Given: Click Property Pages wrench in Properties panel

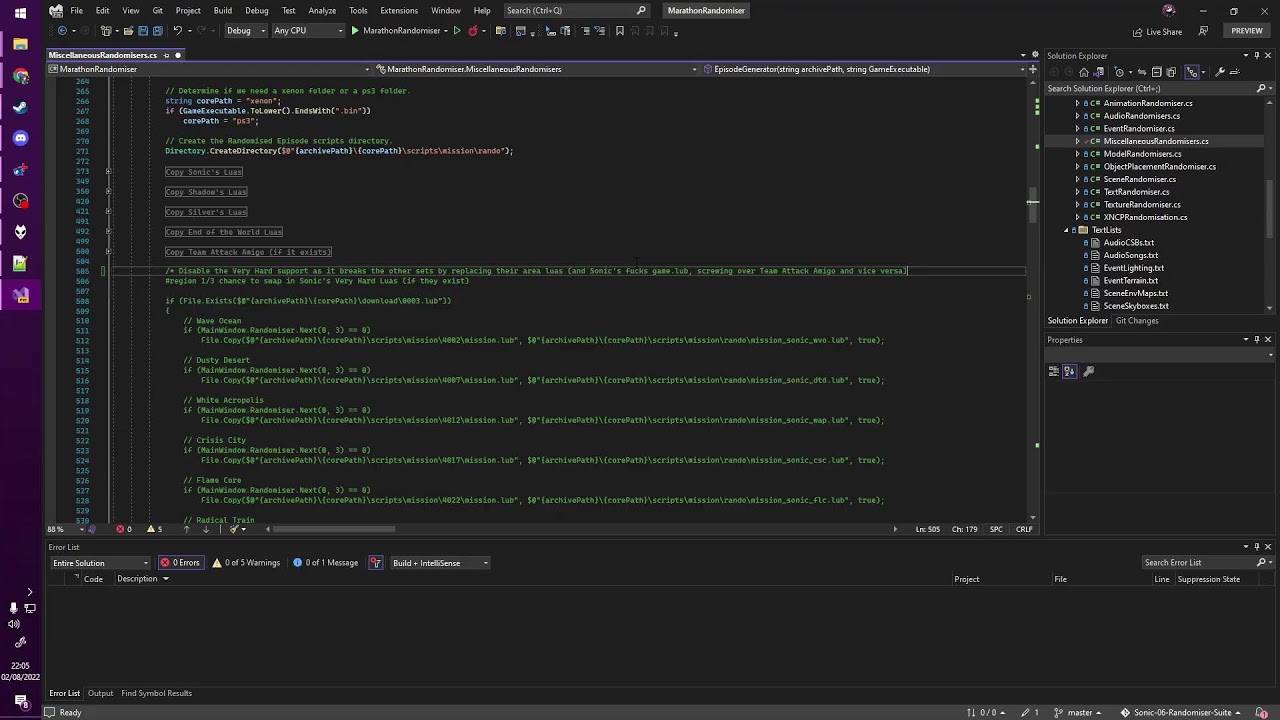Looking at the screenshot, I should (1088, 371).
